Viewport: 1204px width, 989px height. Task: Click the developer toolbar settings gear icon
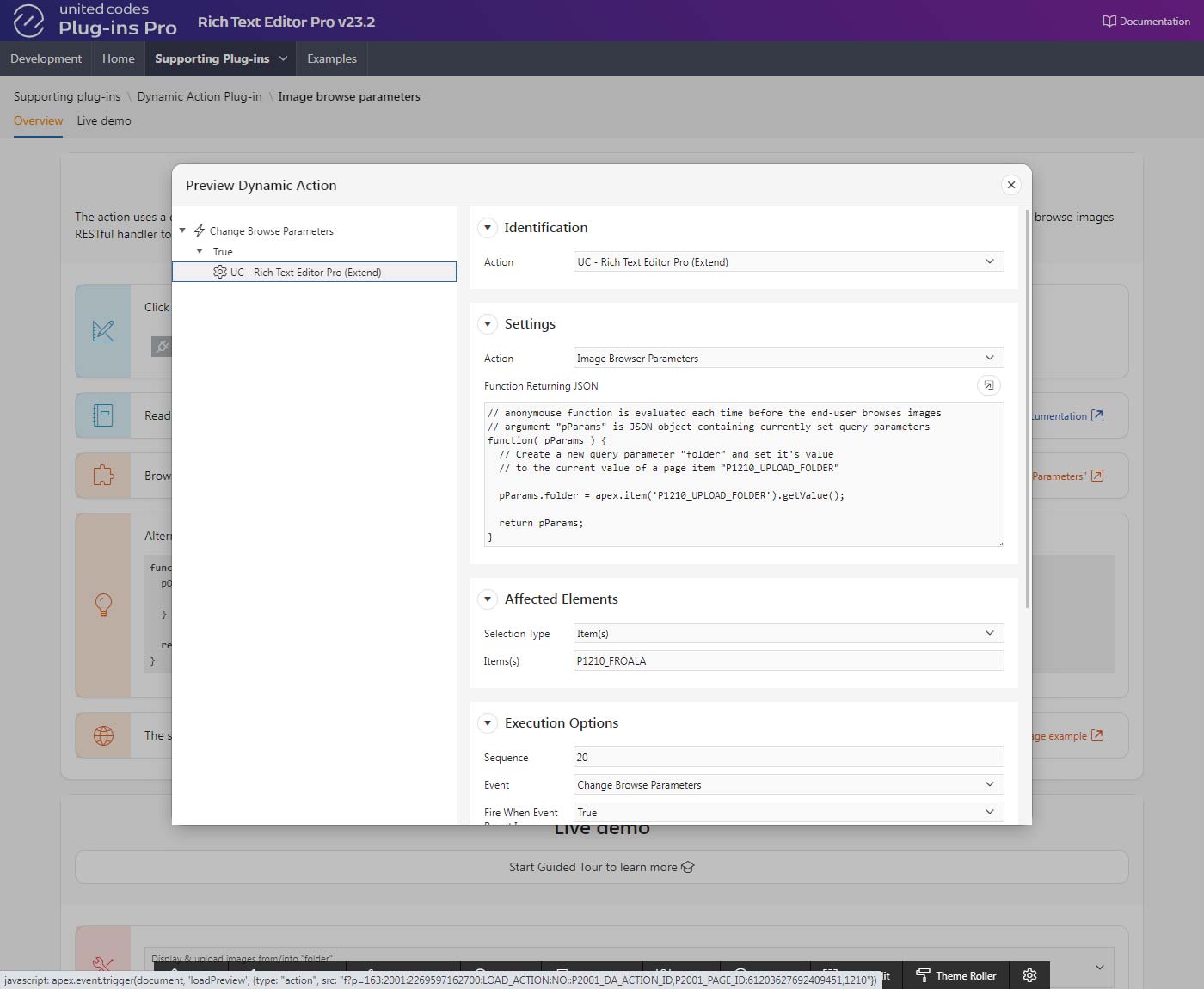tap(1029, 975)
